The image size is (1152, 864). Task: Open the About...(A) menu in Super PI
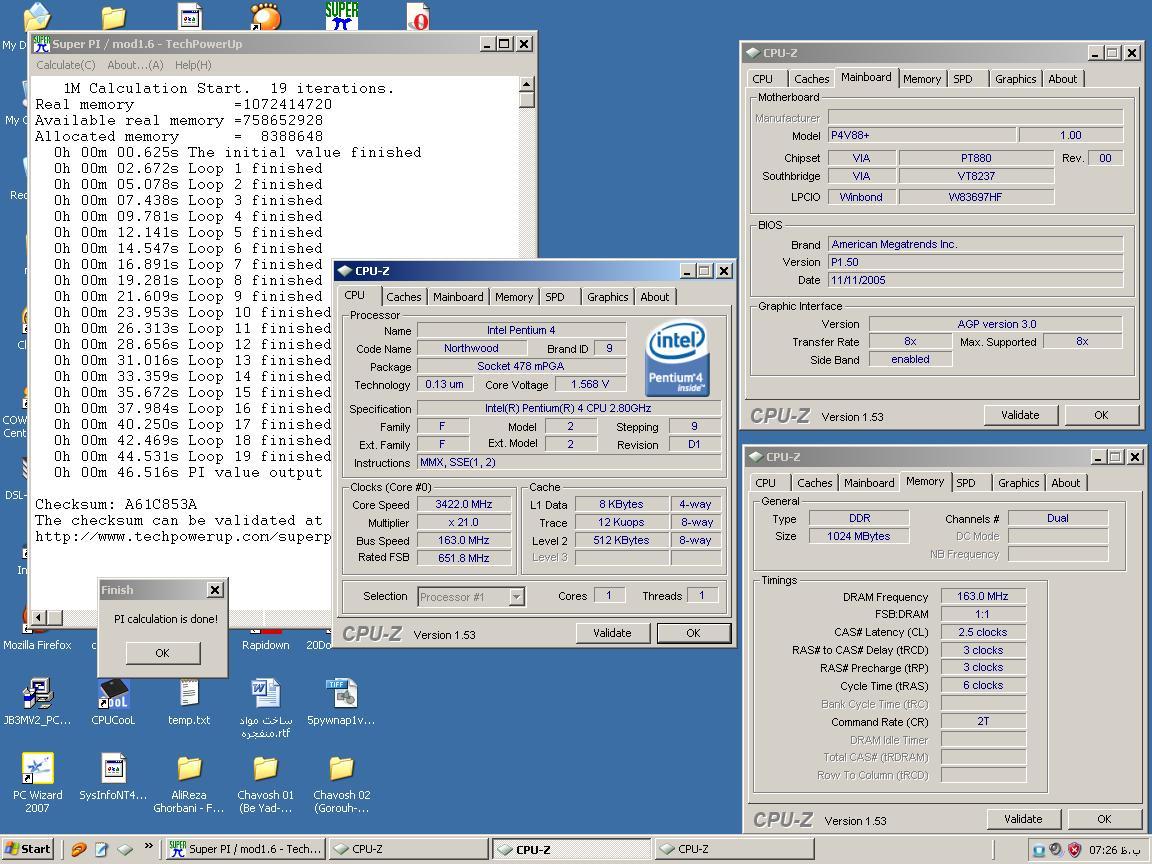tap(135, 65)
